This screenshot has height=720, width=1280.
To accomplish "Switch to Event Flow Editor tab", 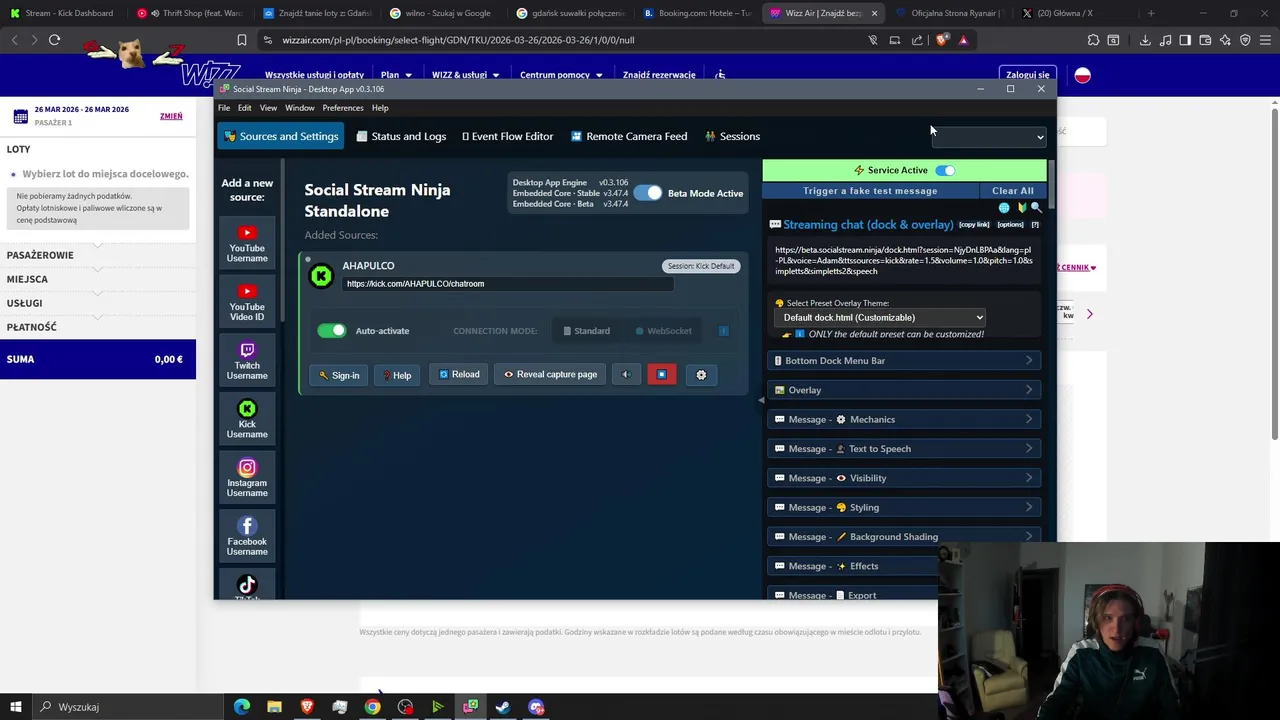I will [507, 136].
